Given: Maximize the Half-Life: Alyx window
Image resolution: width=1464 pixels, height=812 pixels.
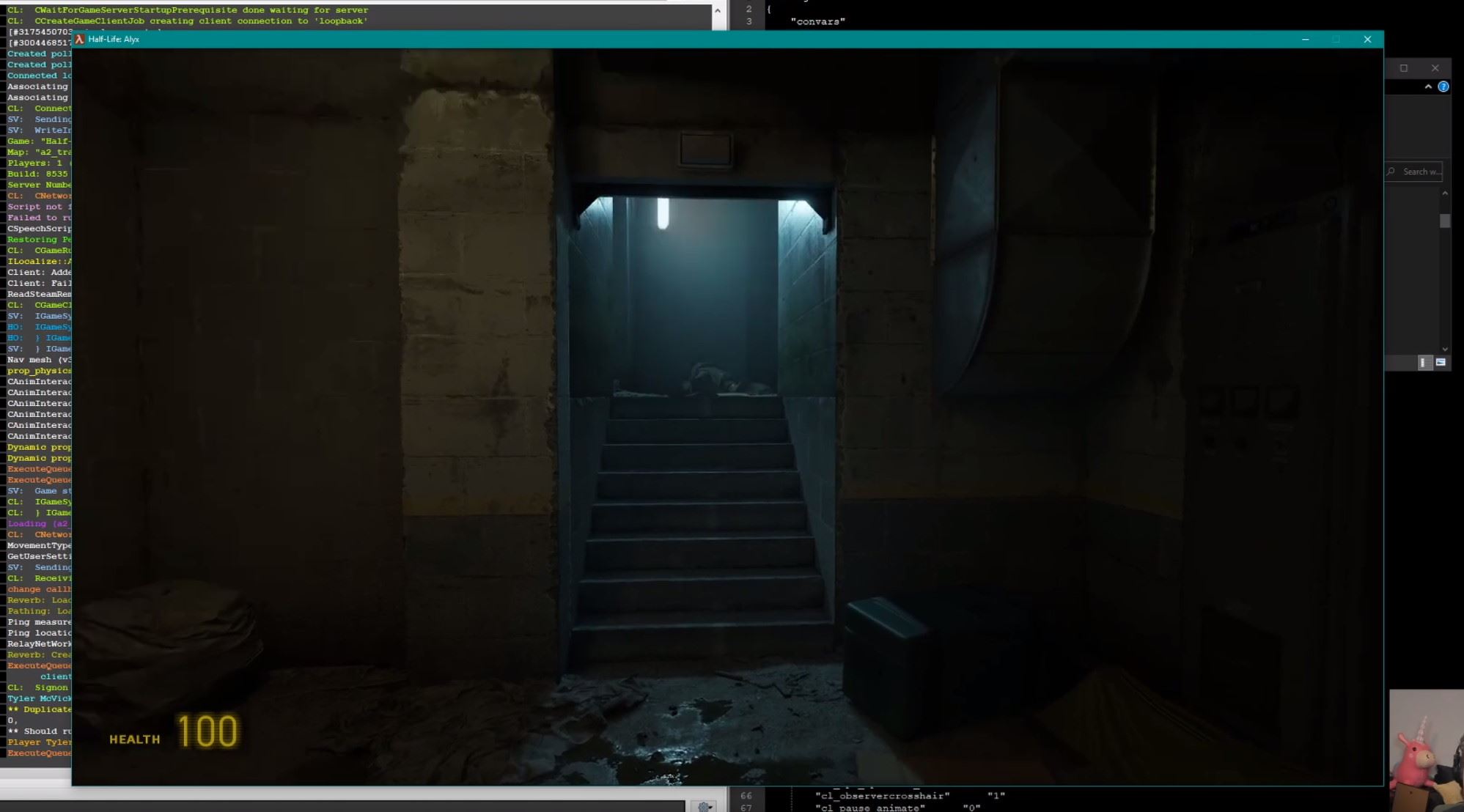Looking at the screenshot, I should click(1336, 40).
